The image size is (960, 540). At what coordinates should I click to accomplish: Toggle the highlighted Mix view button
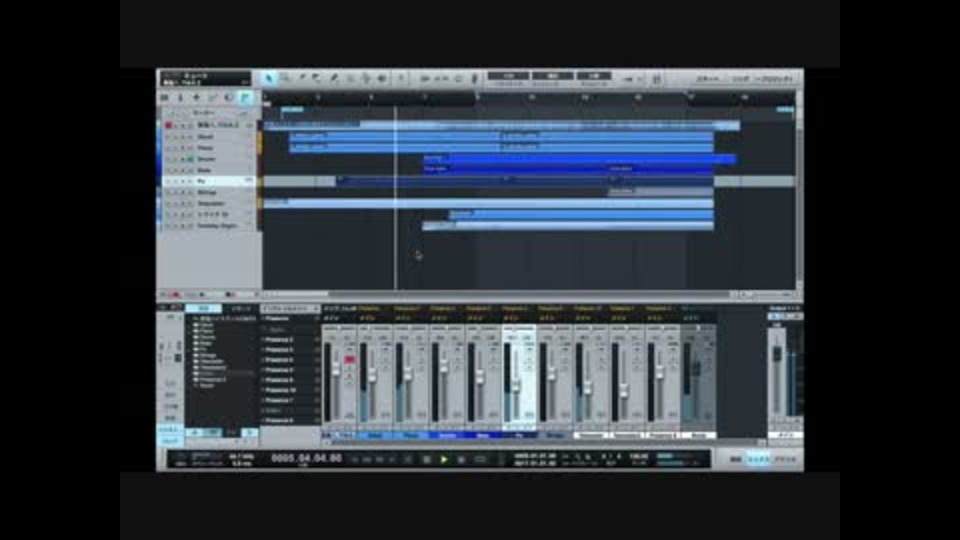click(x=759, y=459)
